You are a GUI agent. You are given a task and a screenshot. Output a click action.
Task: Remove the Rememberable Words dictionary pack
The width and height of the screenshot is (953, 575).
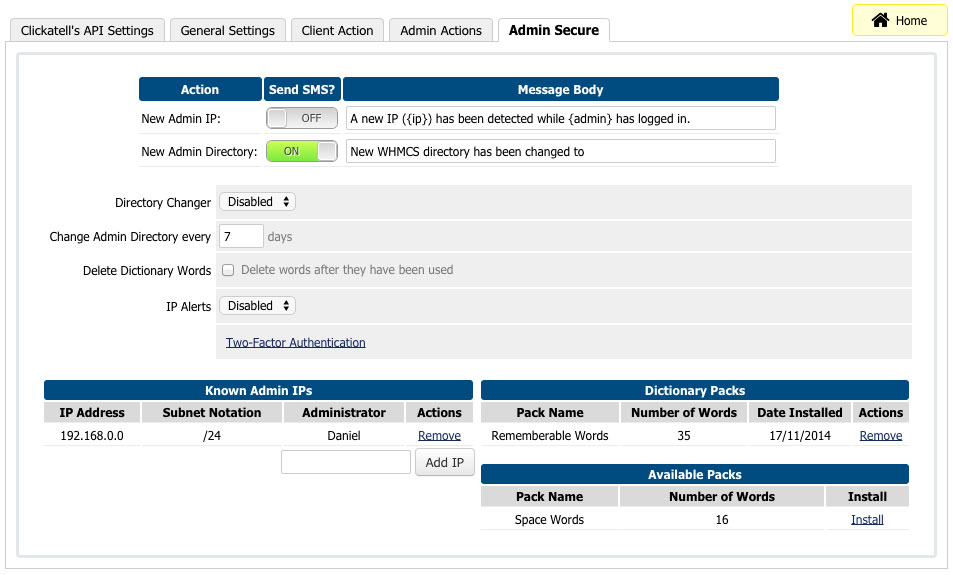tap(880, 436)
